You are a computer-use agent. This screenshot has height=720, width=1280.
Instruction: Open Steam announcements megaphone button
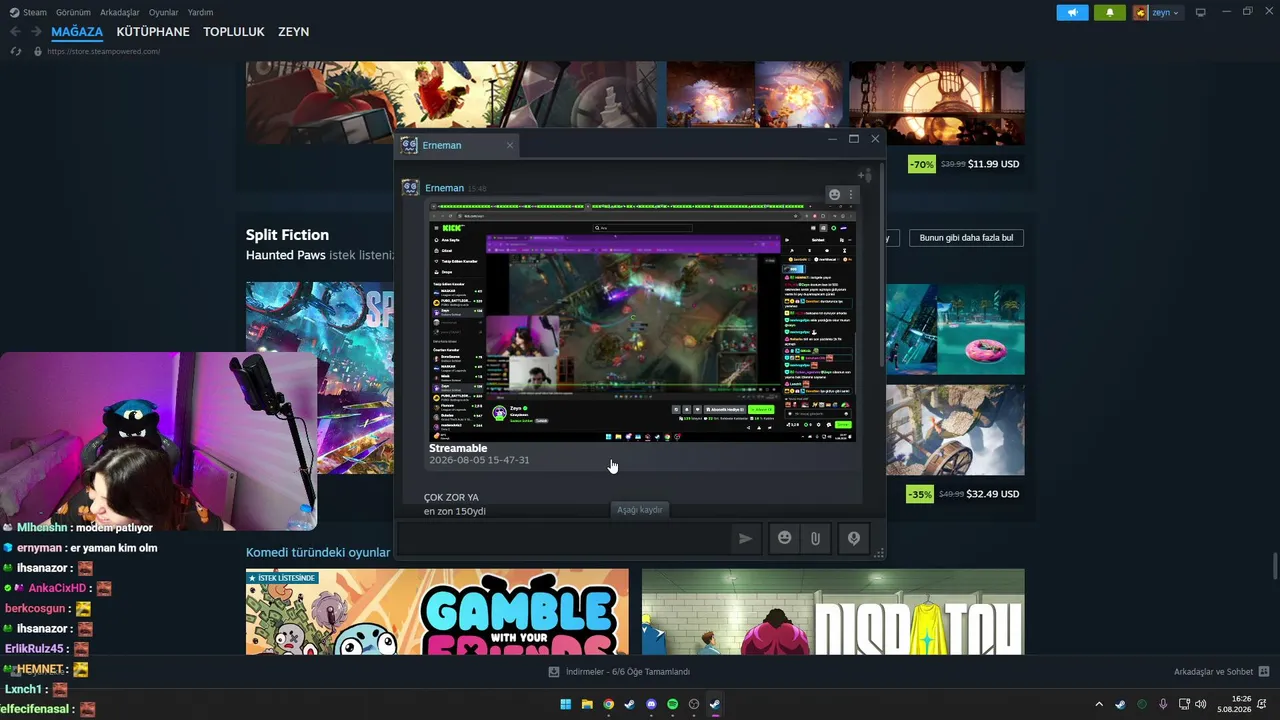(x=1072, y=13)
